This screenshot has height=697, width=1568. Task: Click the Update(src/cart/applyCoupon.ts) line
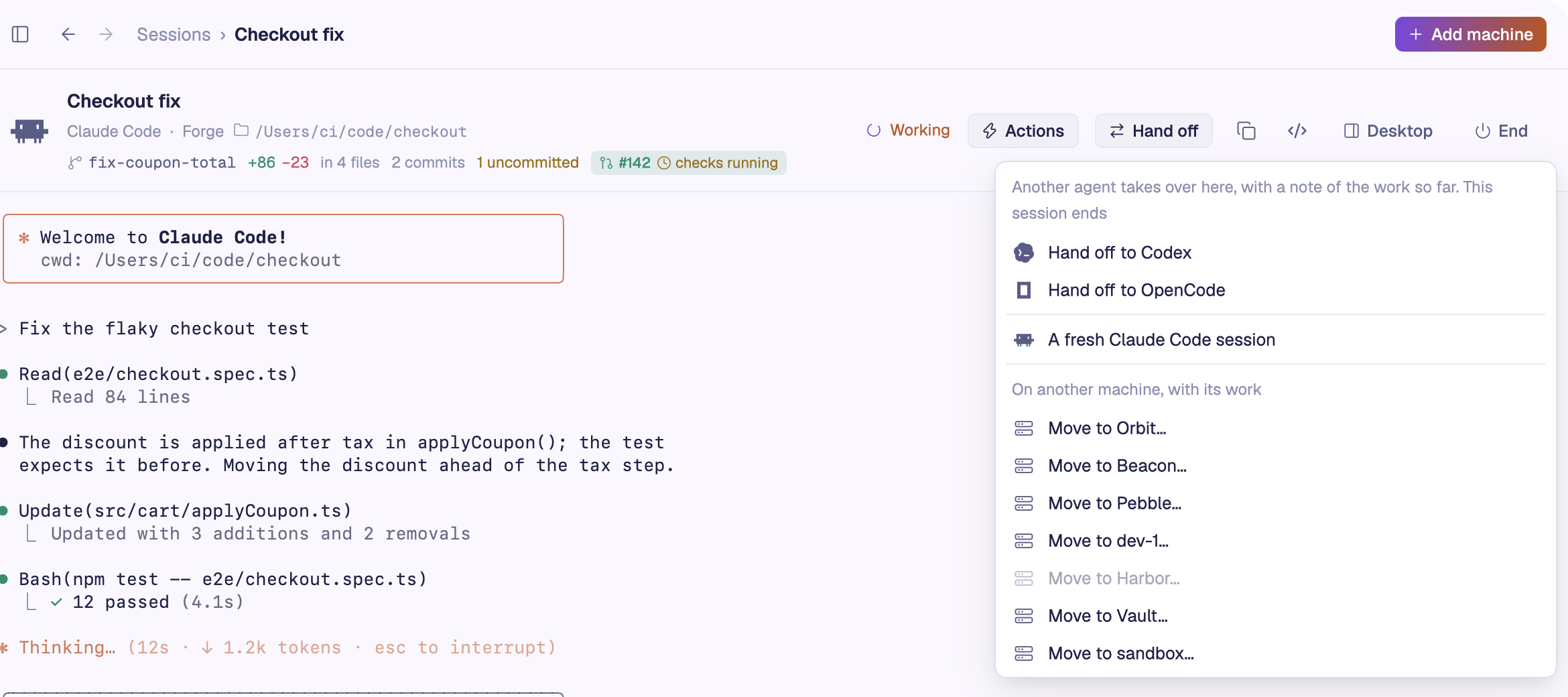pos(186,511)
